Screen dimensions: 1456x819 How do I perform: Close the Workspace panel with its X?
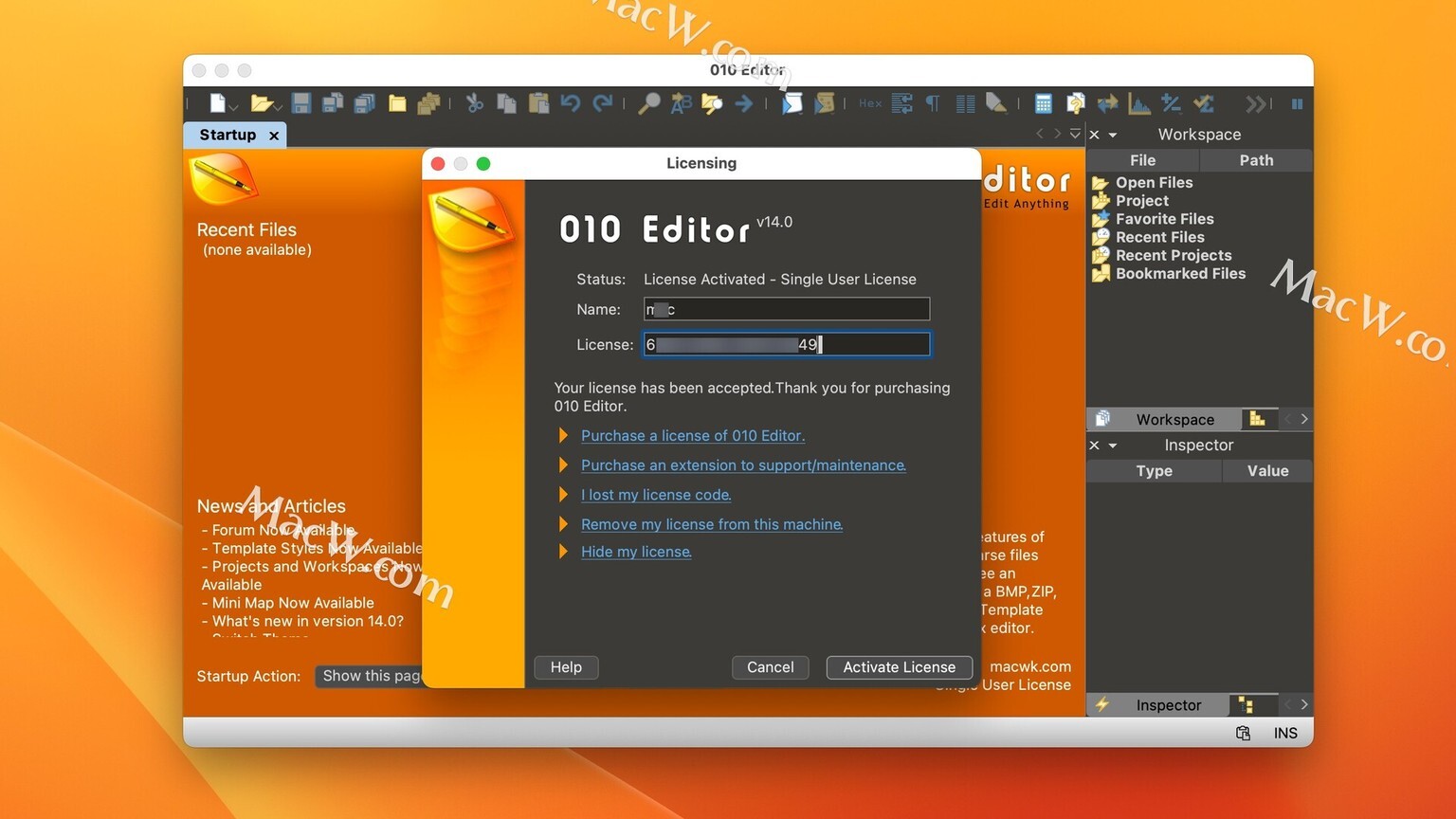[1094, 135]
